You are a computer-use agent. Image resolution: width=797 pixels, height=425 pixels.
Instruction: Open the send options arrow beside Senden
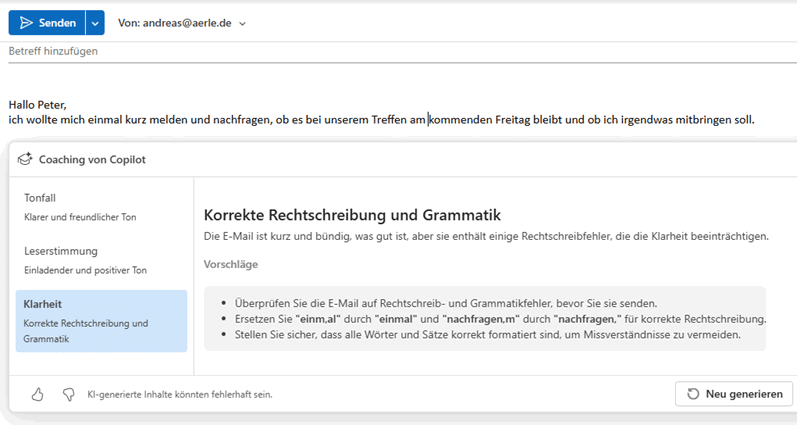click(x=95, y=22)
